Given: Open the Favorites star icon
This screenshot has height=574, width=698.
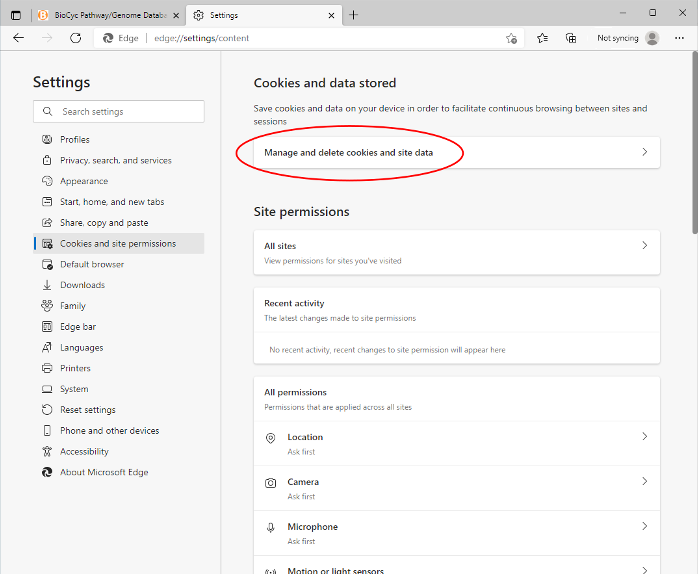Looking at the screenshot, I should (x=542, y=38).
